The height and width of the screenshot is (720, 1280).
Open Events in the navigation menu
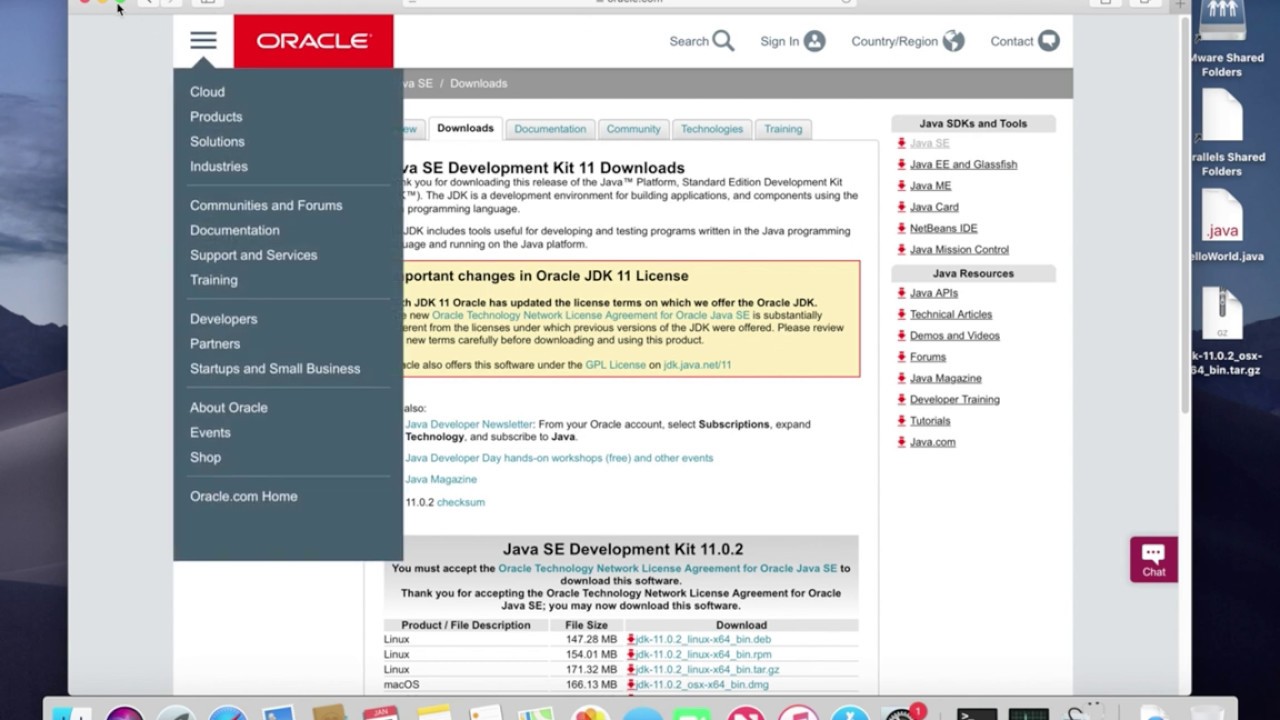click(210, 433)
